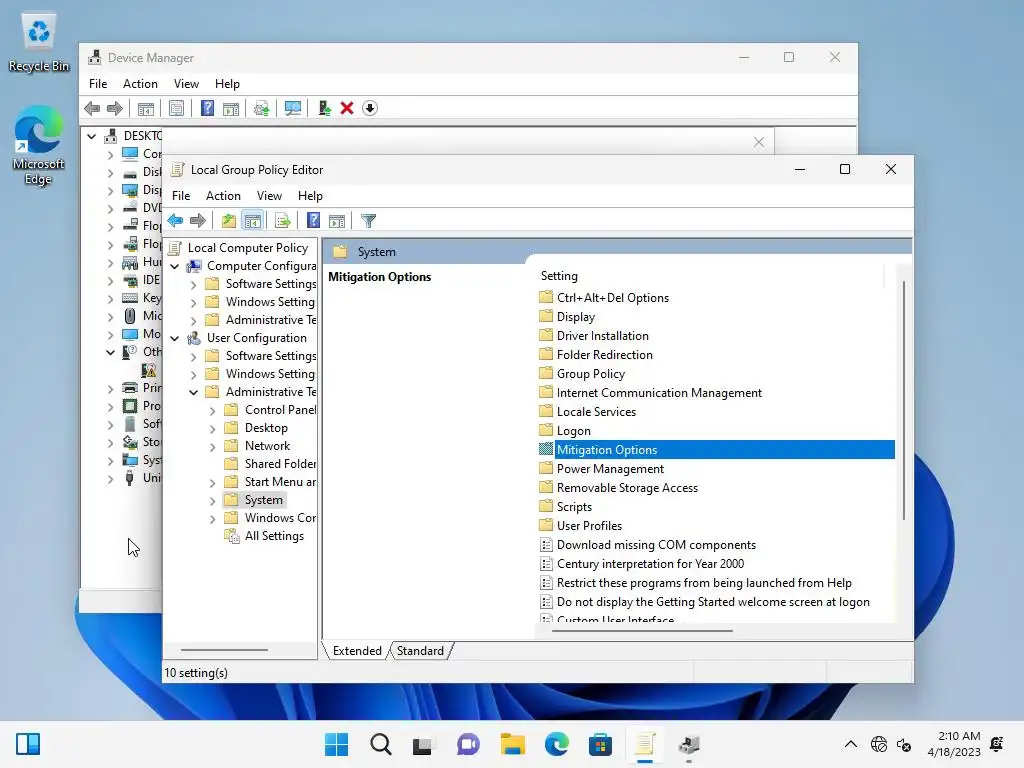This screenshot has height=768, width=1024.
Task: Open the Widgets icon on taskbar
Action: [28, 744]
